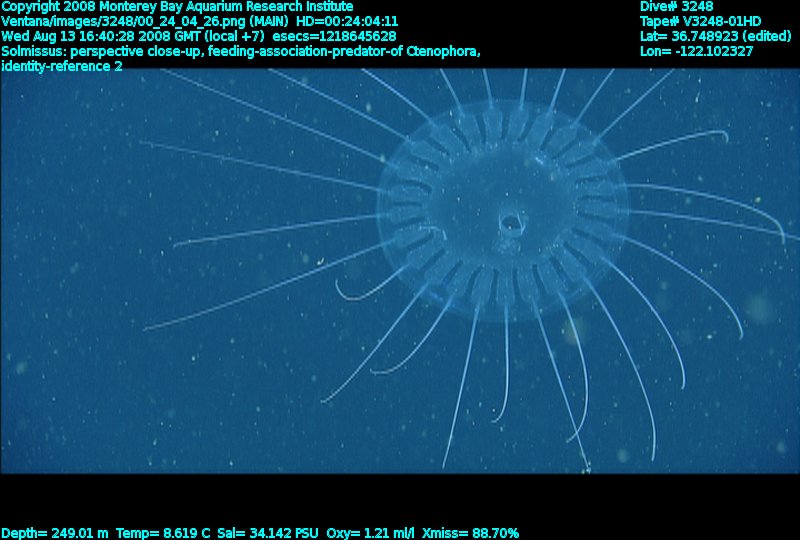Click the center of the jellyfish bell
The image size is (800, 540).
click(502, 214)
